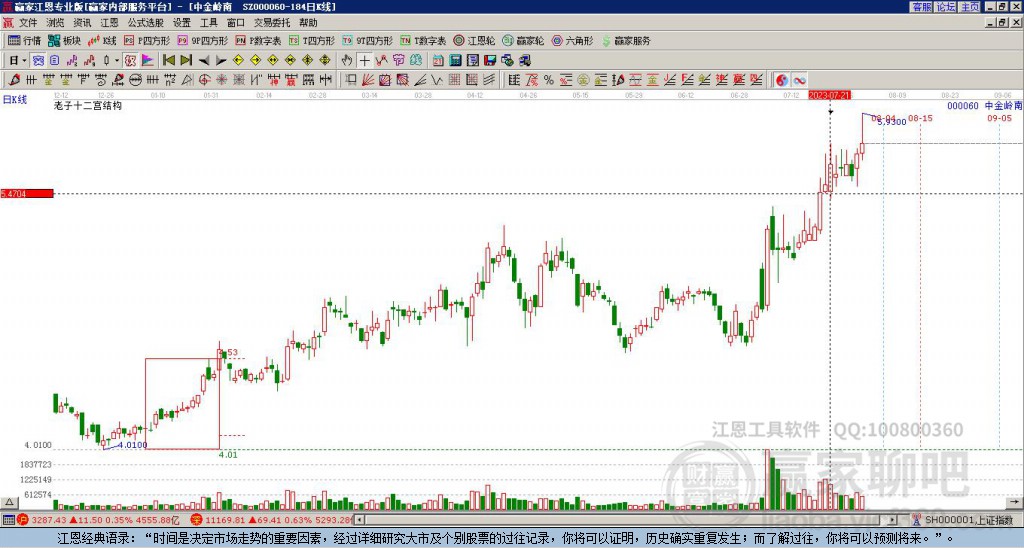
Task: Click the 板块 toolbar button
Action: click(64, 40)
